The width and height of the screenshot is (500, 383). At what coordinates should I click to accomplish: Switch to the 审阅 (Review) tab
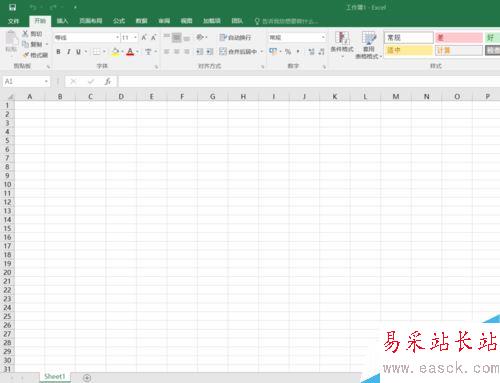[164, 21]
